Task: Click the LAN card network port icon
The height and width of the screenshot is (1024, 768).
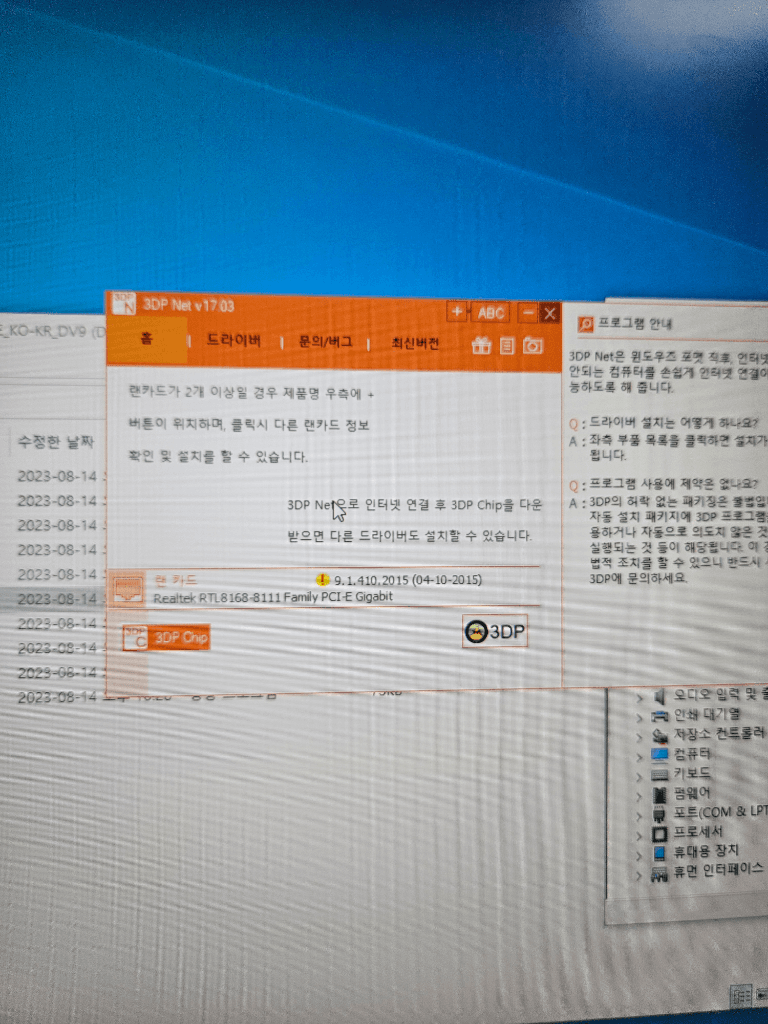Action: click(x=127, y=588)
